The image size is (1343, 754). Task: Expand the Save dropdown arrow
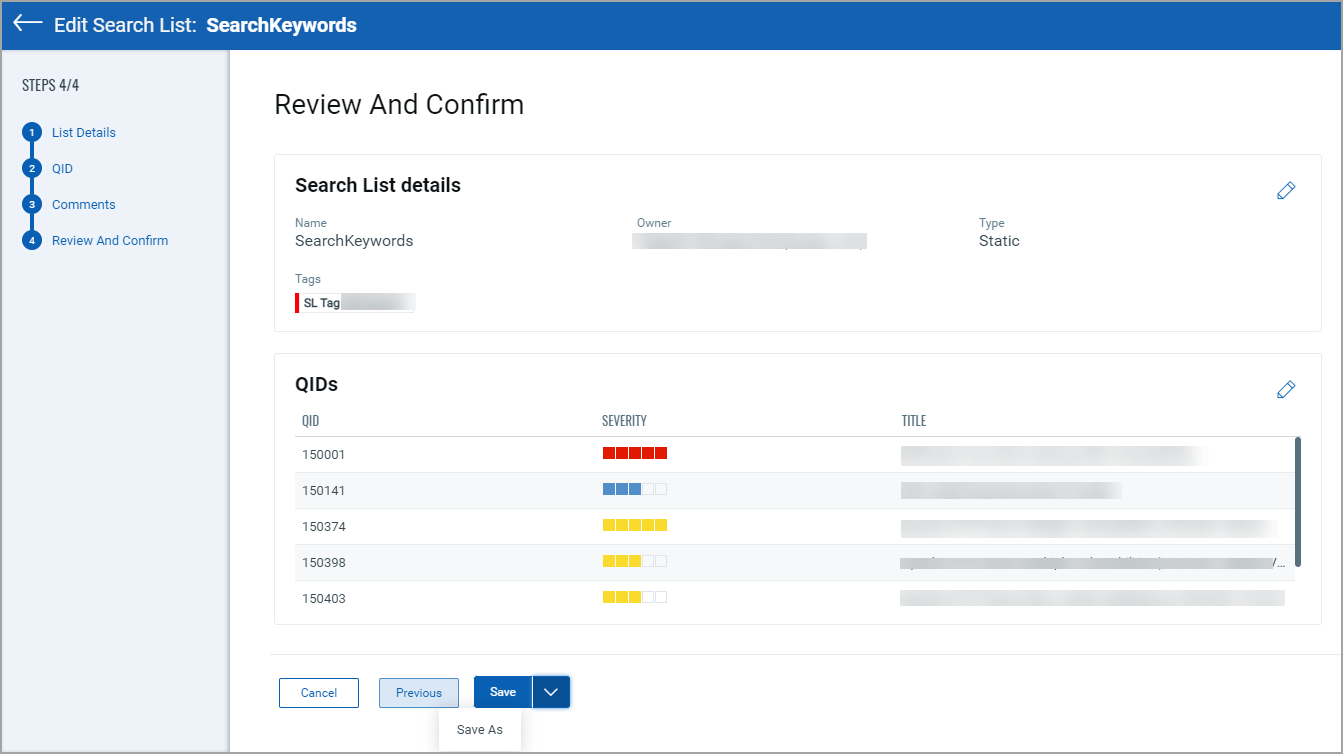pyautogui.click(x=551, y=692)
